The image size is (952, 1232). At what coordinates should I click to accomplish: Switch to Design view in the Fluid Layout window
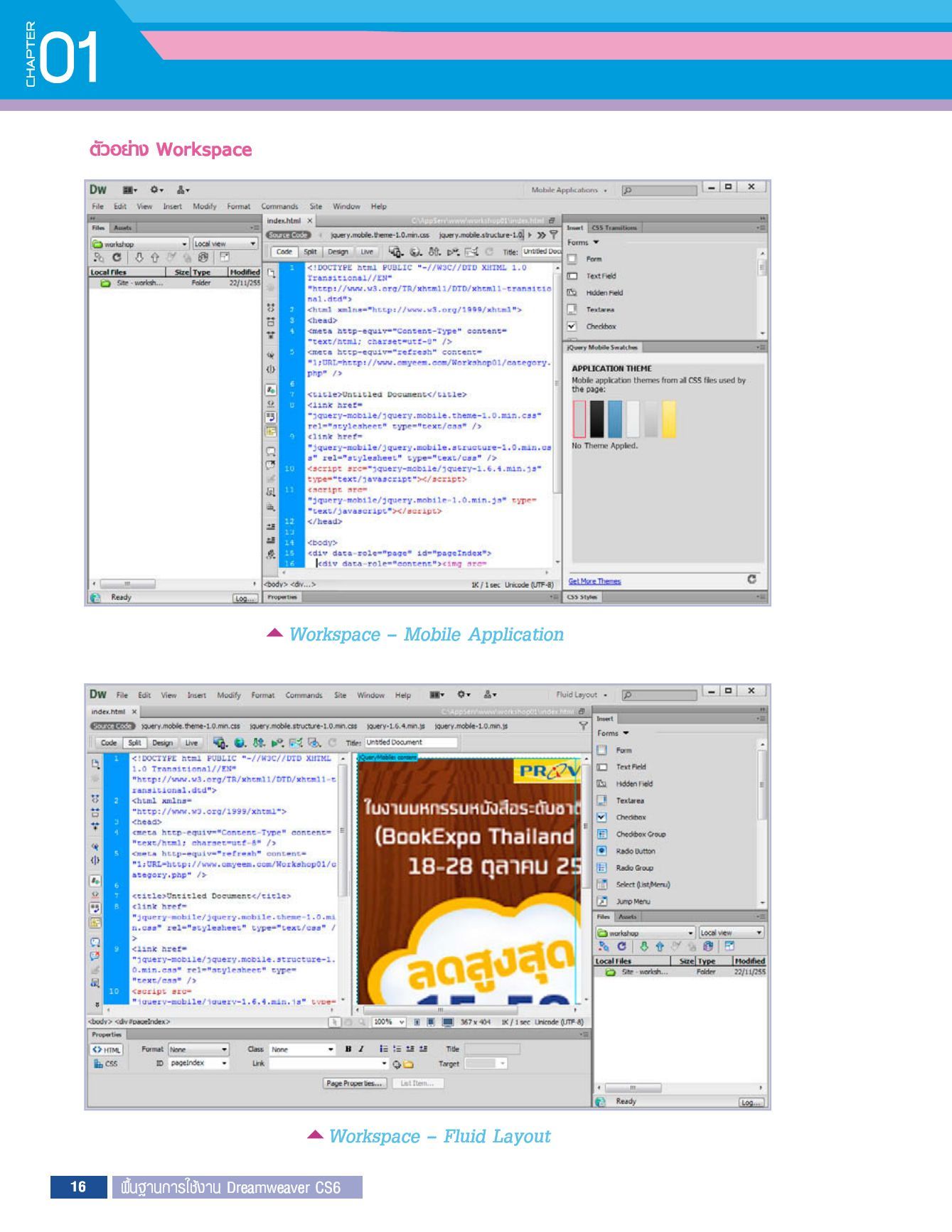pos(162,743)
